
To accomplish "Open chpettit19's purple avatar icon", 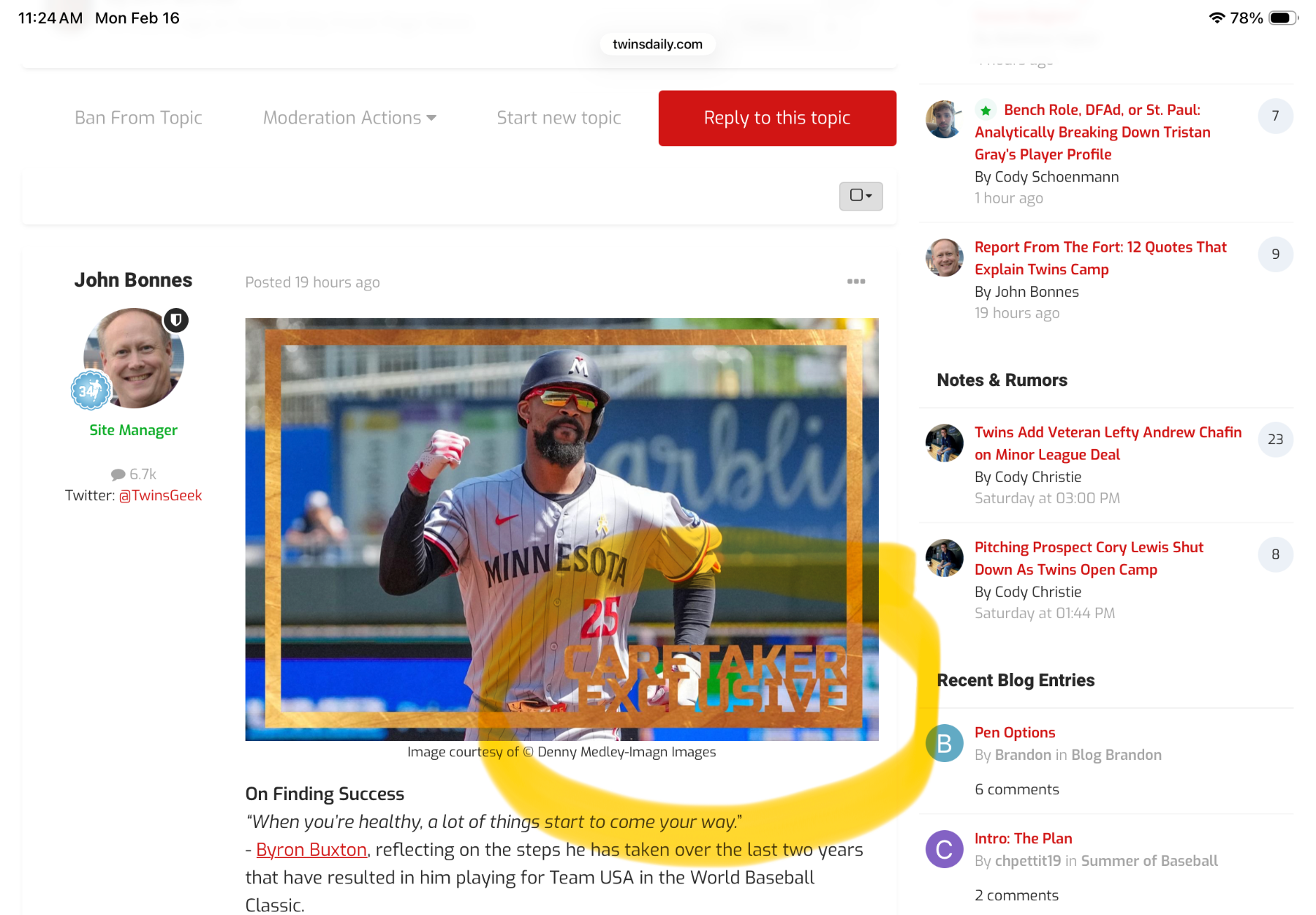I will point(944,849).
